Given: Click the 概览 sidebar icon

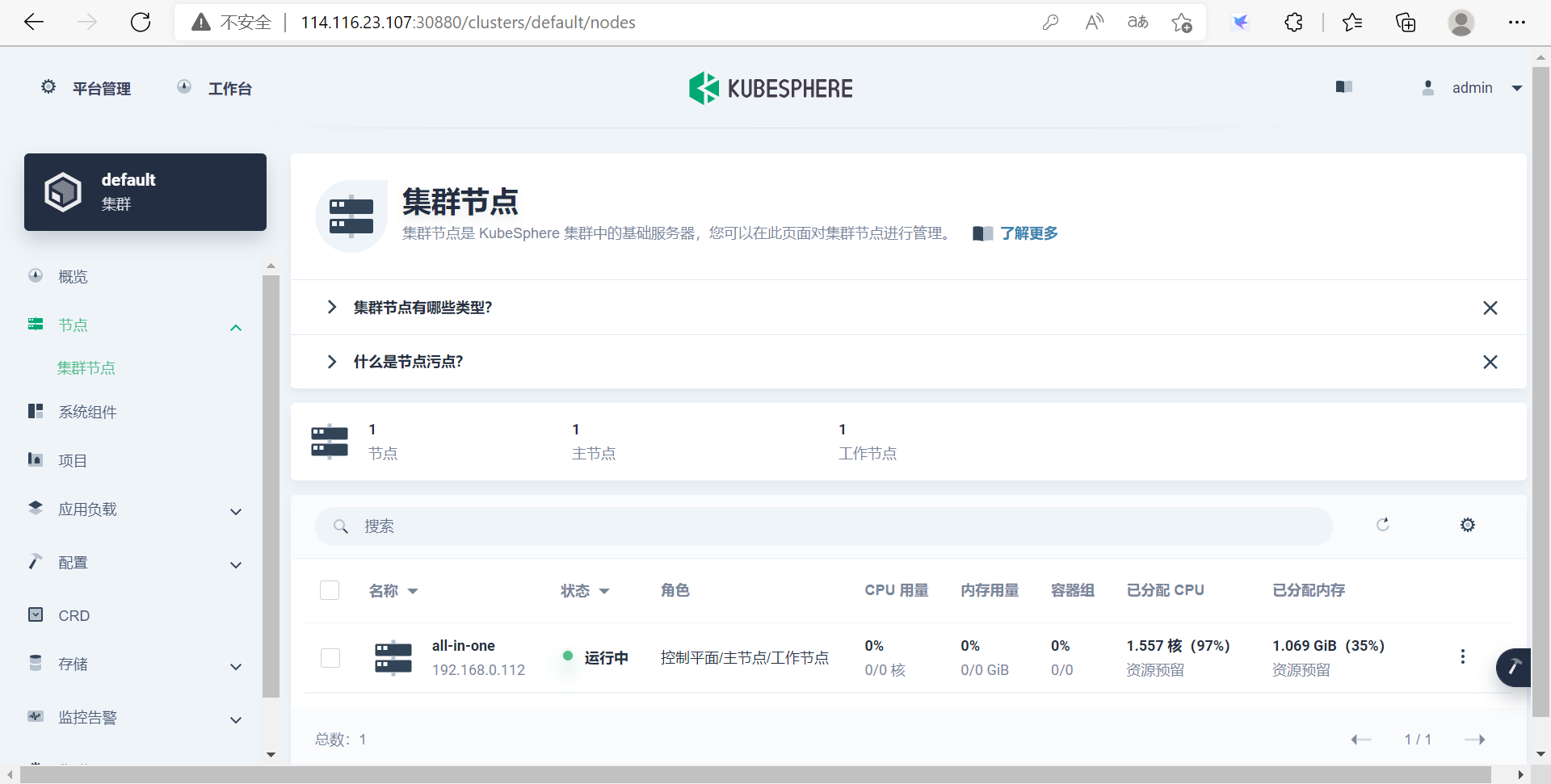Looking at the screenshot, I should coord(35,275).
